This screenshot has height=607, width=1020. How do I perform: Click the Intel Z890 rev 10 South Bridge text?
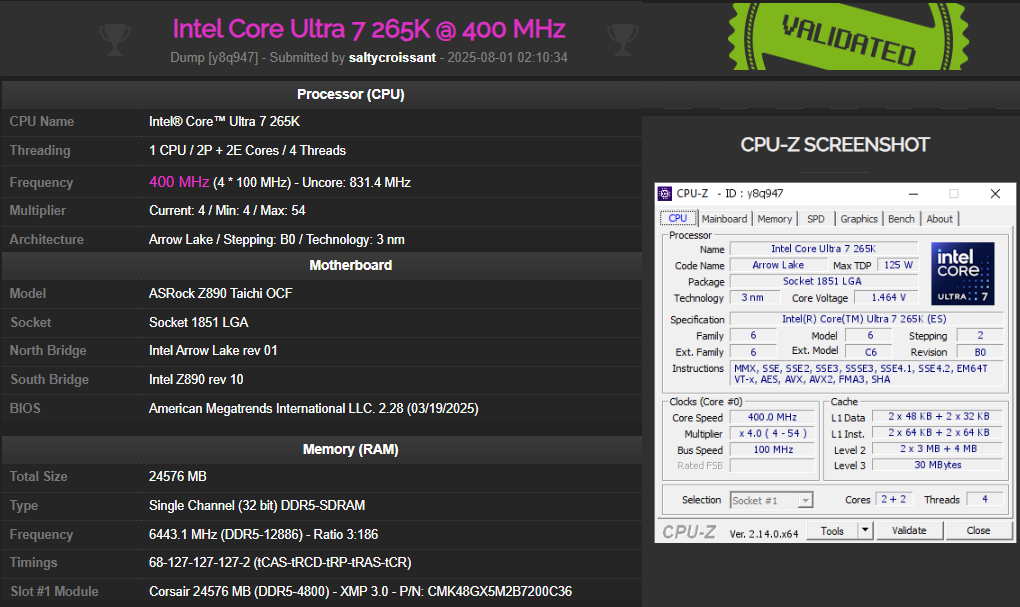(x=196, y=379)
